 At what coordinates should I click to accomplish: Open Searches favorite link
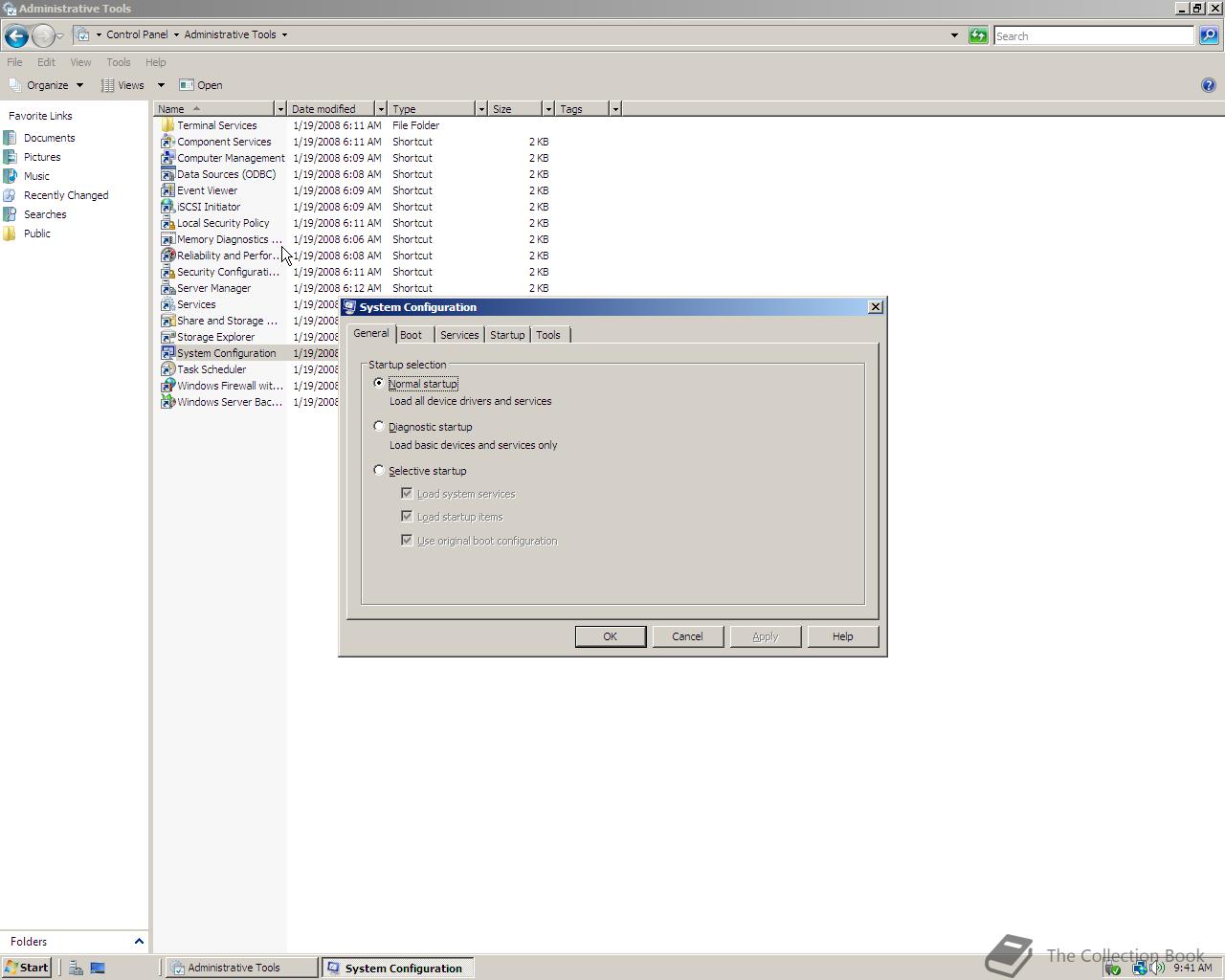pyautogui.click(x=45, y=214)
